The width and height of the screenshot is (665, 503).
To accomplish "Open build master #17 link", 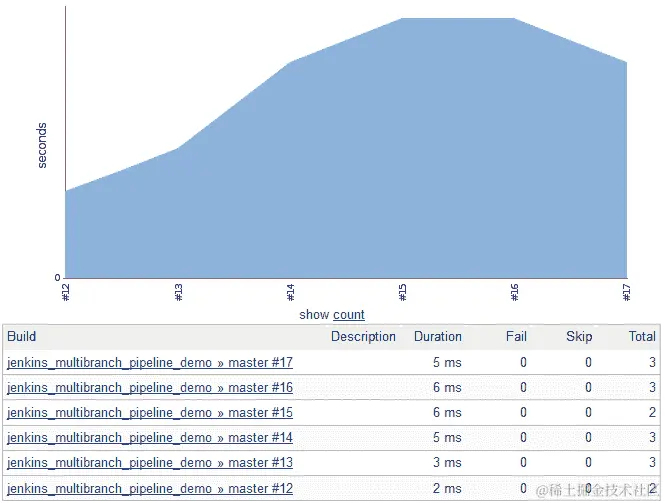I will coord(150,363).
